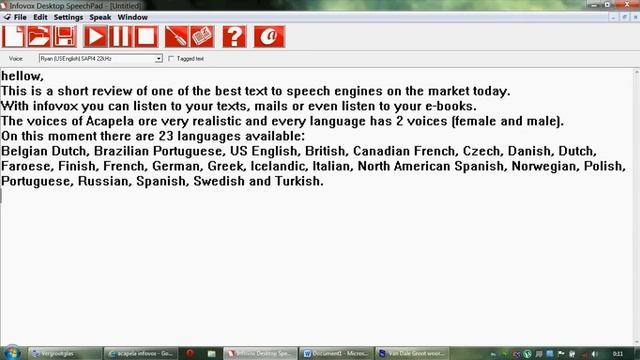Click the Opera icon in the taskbar
The height and width of the screenshot is (360, 640).
(x=190, y=353)
